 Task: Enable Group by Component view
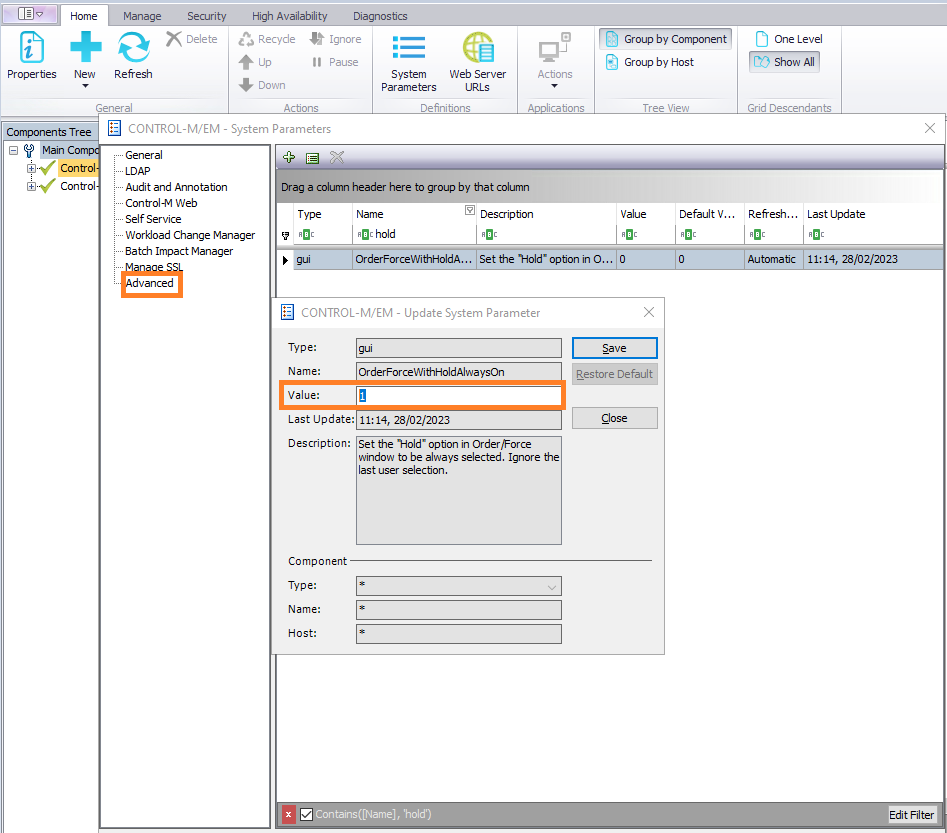coord(666,39)
